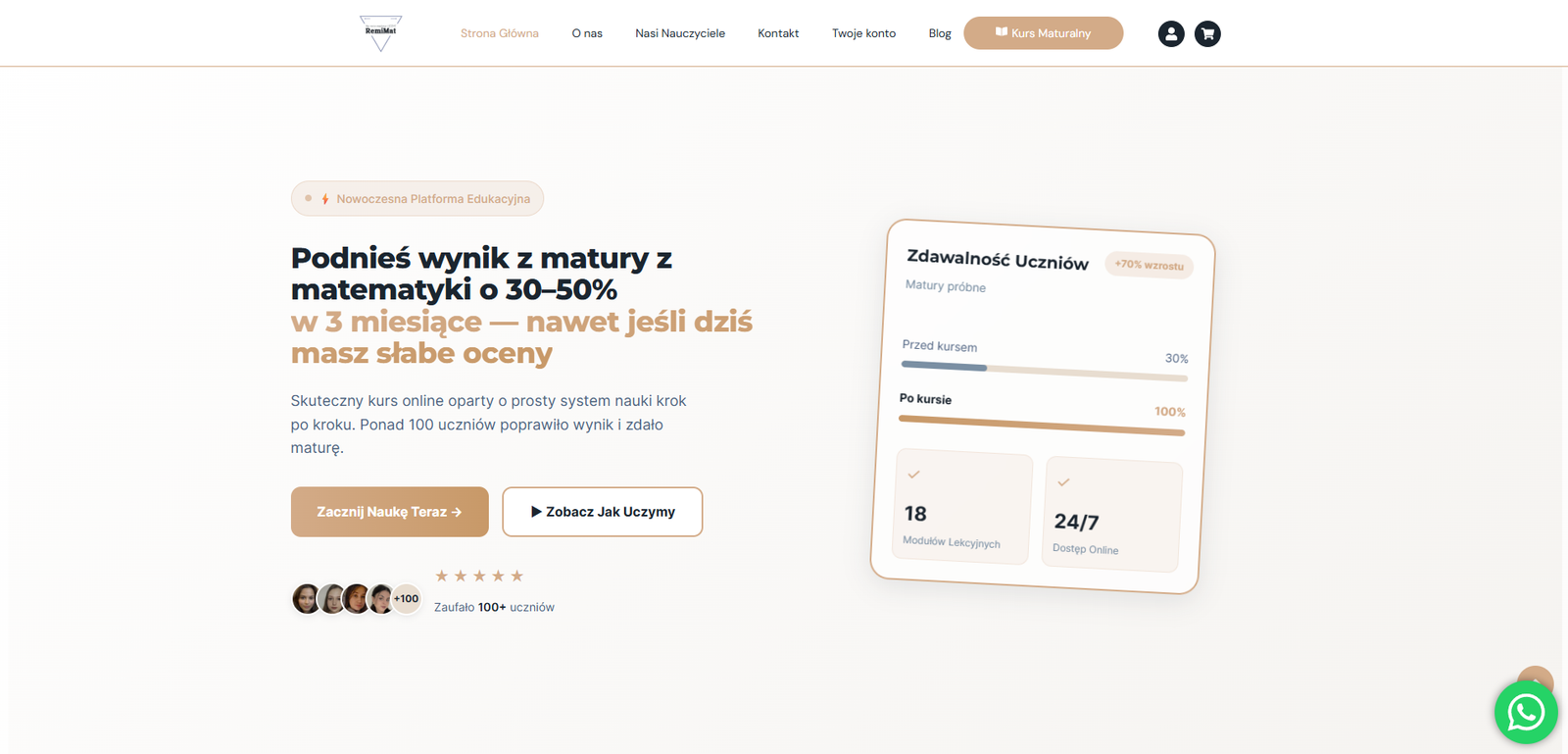Screen dimensions: 1568x754
Task: Open the shopping cart icon
Action: tap(1207, 34)
